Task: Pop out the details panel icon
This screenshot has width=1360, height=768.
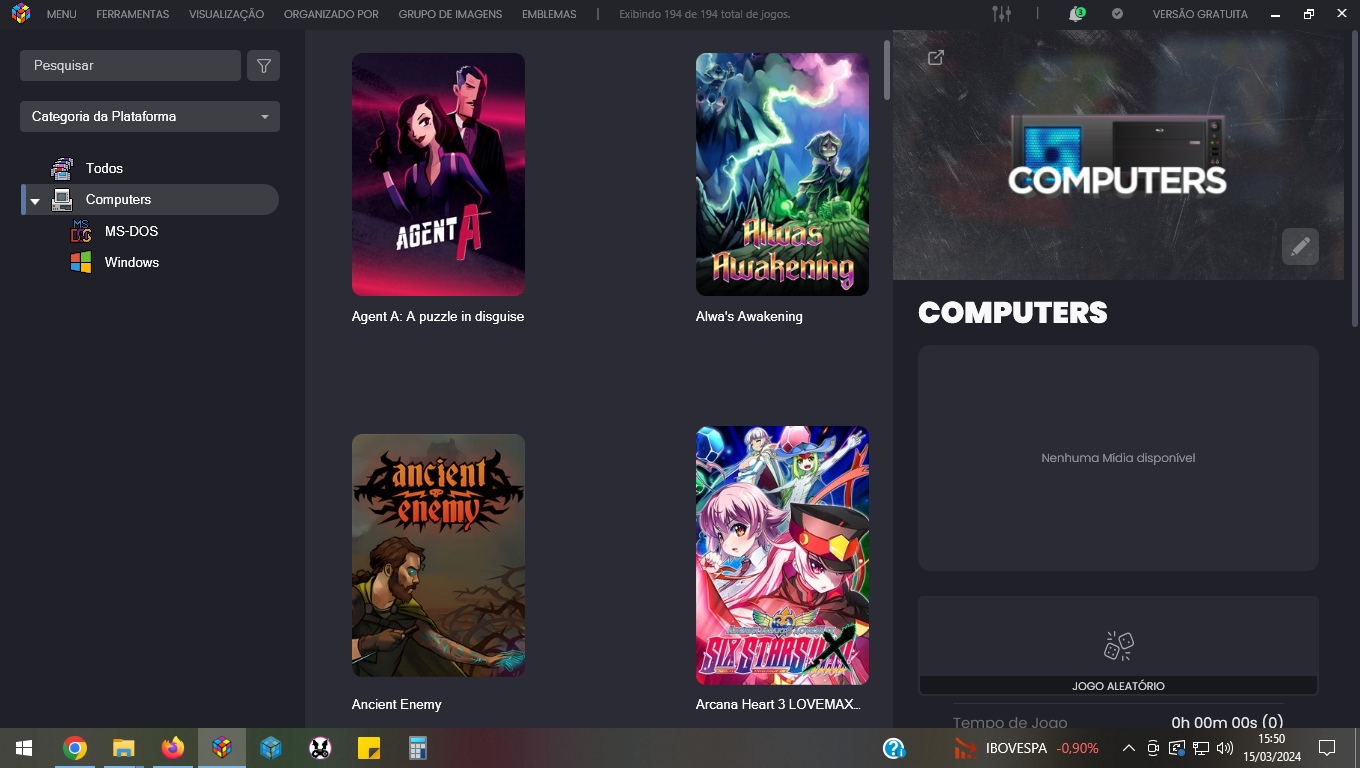Action: [935, 58]
